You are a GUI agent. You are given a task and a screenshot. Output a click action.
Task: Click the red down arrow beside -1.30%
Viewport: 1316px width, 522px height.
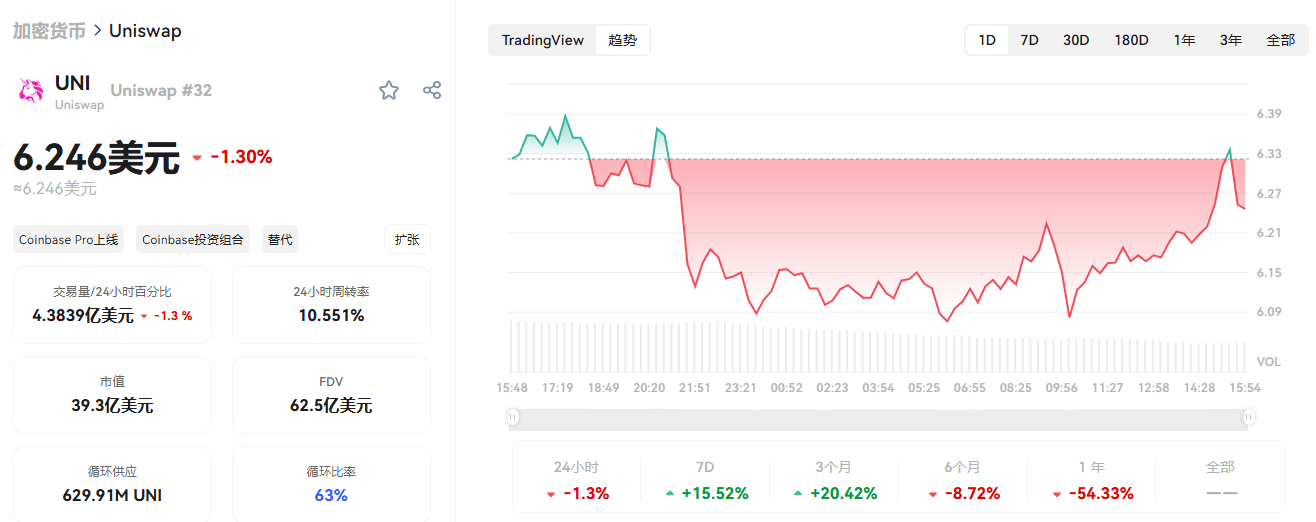[x=197, y=158]
